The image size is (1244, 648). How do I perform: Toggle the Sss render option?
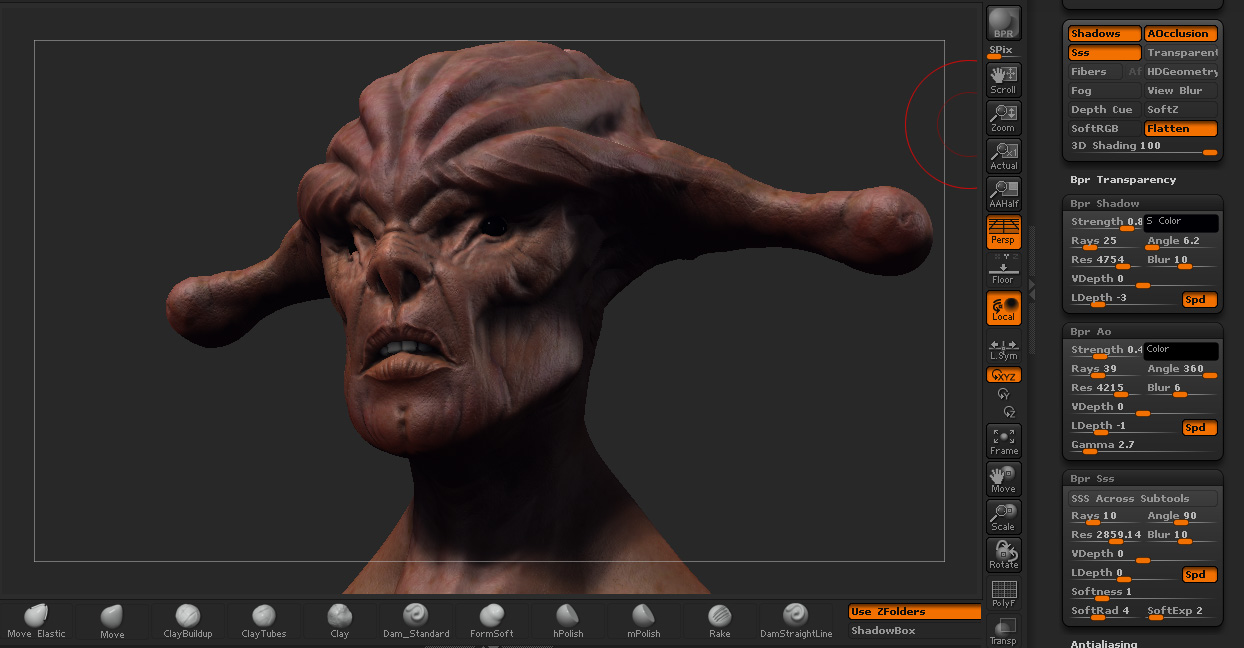point(1105,53)
